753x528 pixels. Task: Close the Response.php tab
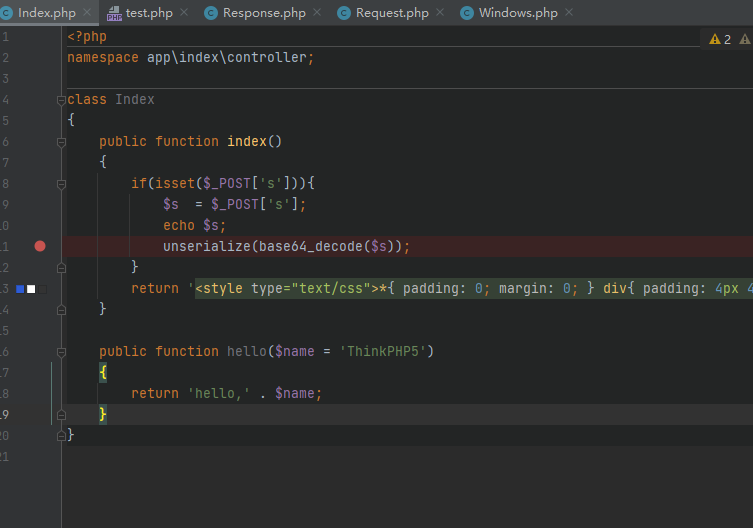317,12
